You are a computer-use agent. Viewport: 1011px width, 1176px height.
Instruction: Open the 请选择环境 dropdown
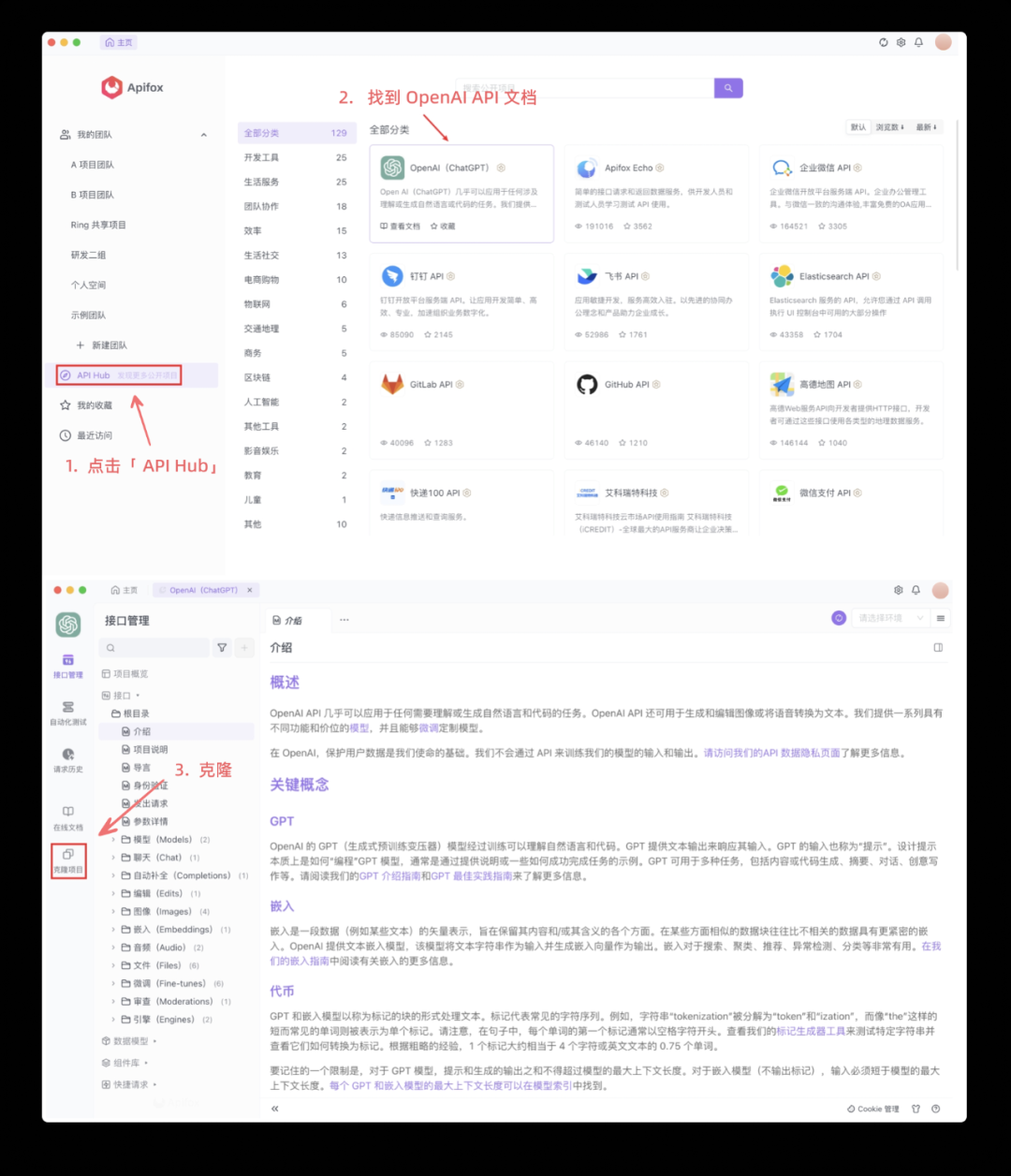pyautogui.click(x=891, y=618)
